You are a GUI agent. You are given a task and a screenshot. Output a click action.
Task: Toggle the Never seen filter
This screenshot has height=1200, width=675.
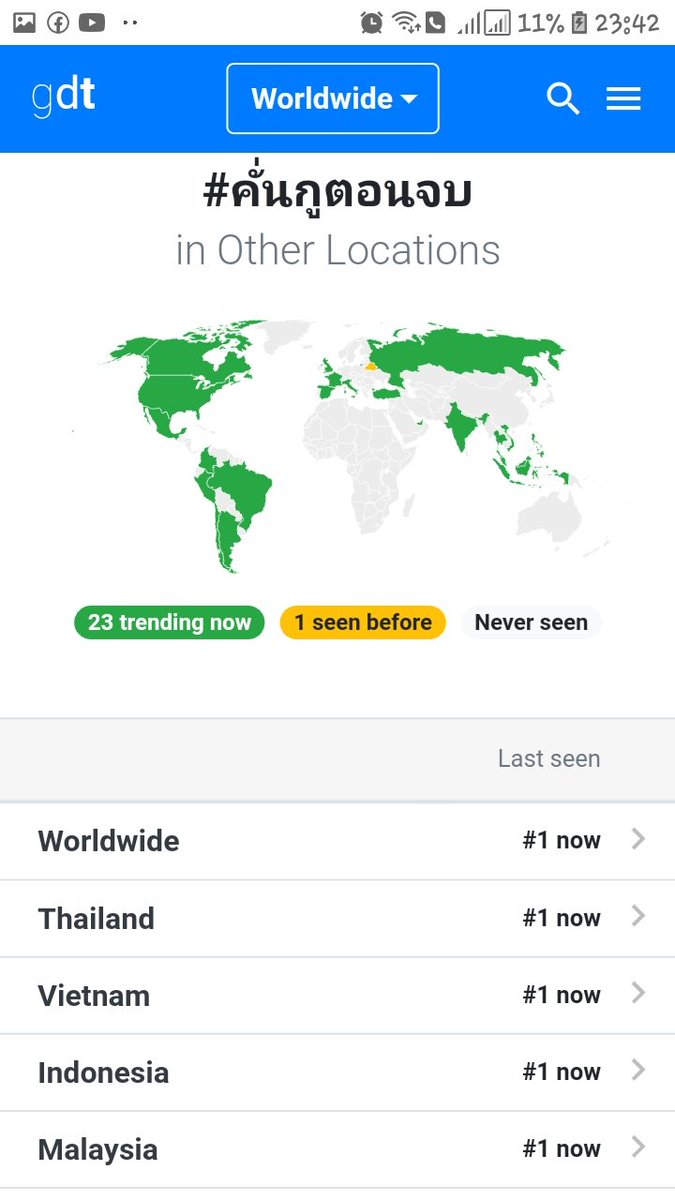[x=531, y=622]
